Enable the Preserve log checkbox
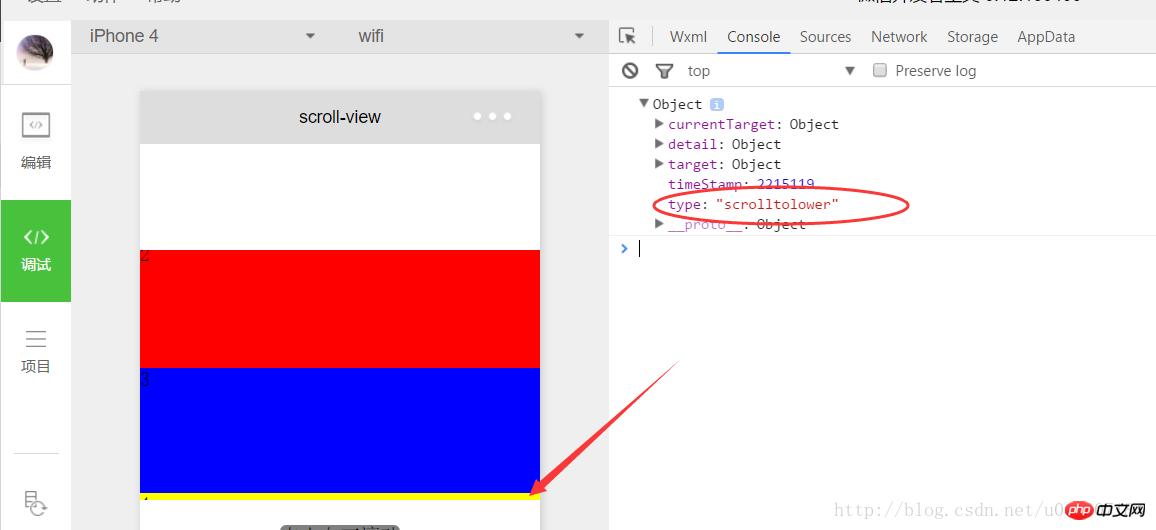The width and height of the screenshot is (1156, 530). pyautogui.click(x=880, y=70)
